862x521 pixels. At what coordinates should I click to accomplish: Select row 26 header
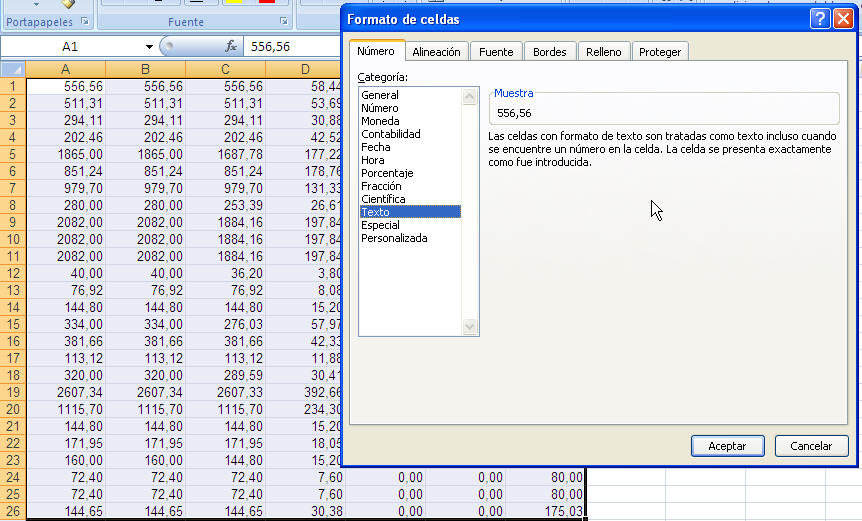[13, 511]
